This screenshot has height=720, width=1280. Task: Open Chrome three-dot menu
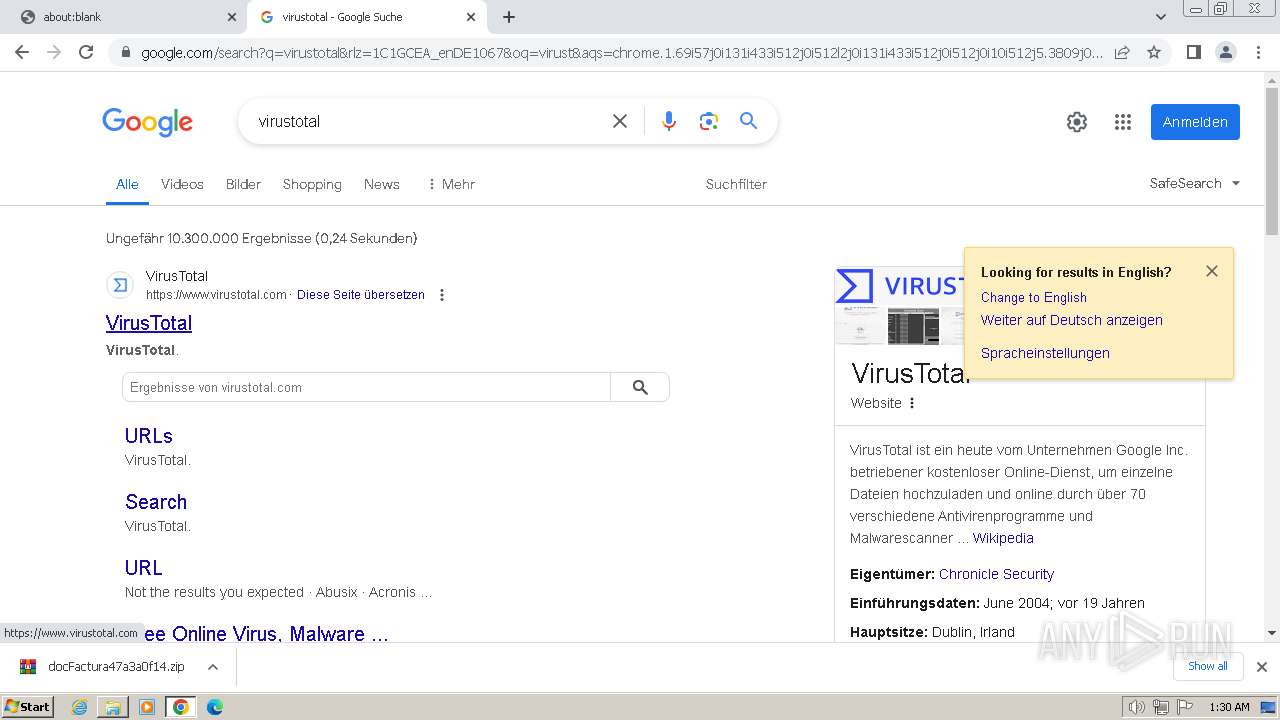pyautogui.click(x=1258, y=52)
